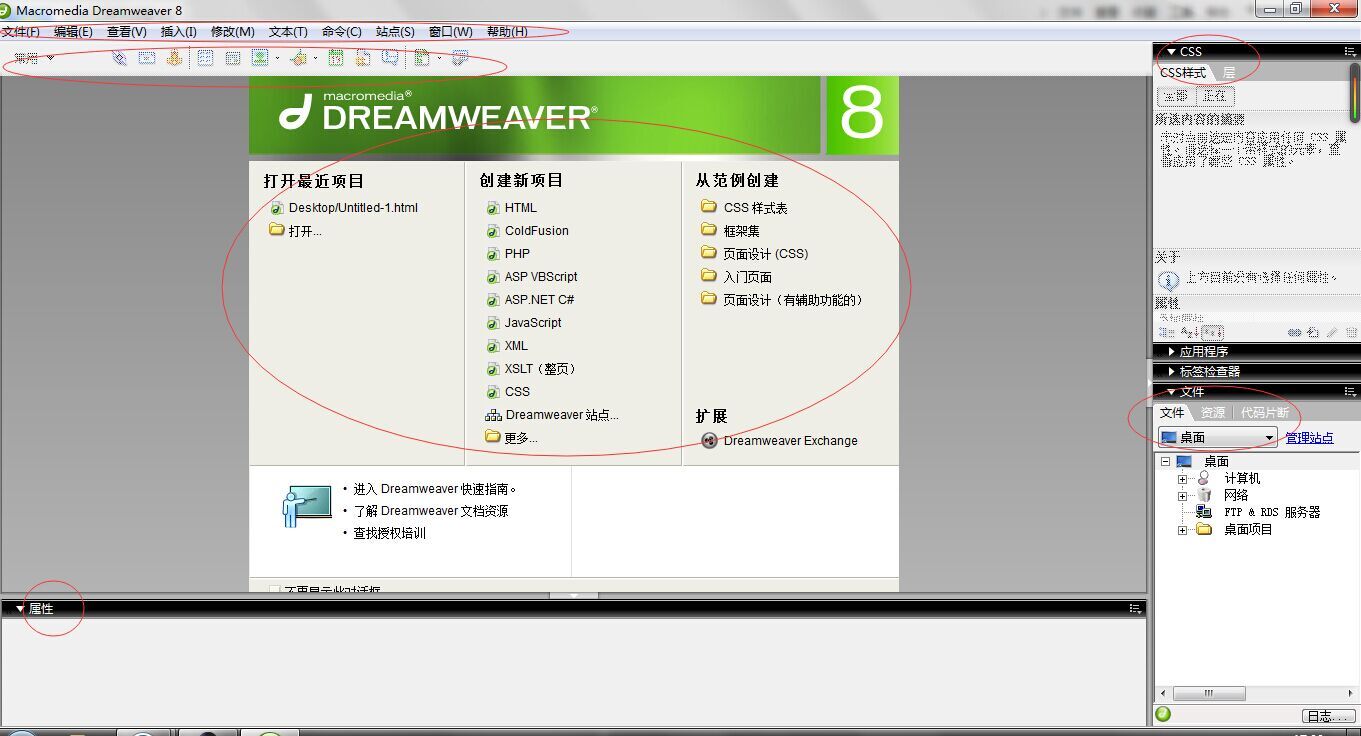This screenshot has height=736, width=1361.
Task: Open the 站点(S) menu
Action: (x=395, y=32)
